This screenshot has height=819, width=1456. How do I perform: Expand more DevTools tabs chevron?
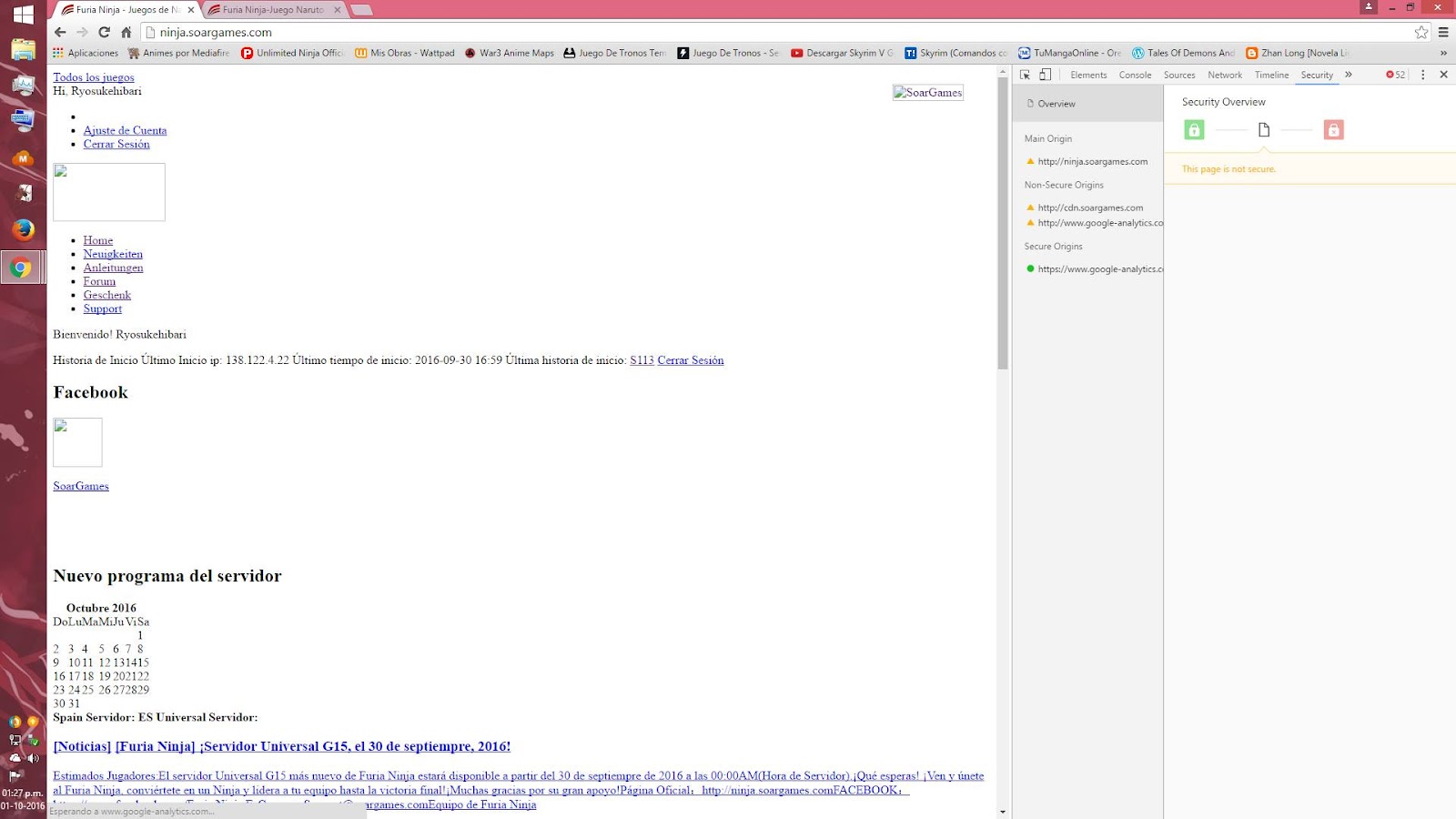1349,75
